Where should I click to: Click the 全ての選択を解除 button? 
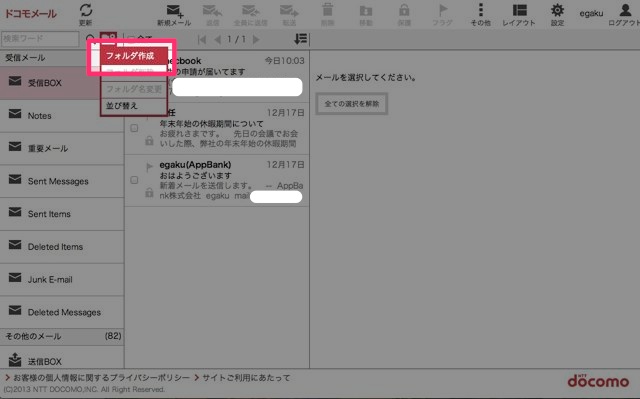coord(351,104)
